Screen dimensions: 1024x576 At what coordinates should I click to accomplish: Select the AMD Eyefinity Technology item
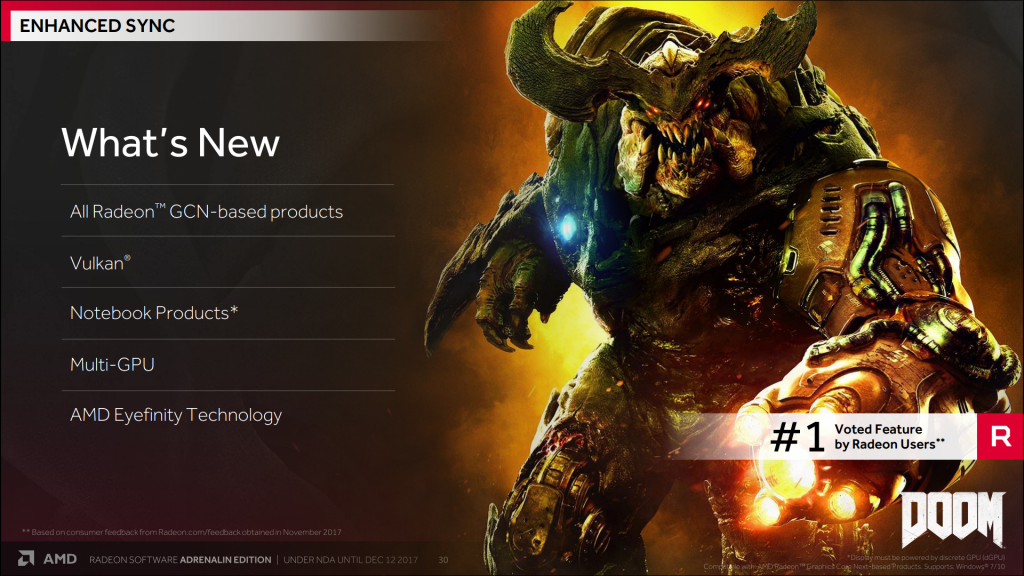pos(176,415)
